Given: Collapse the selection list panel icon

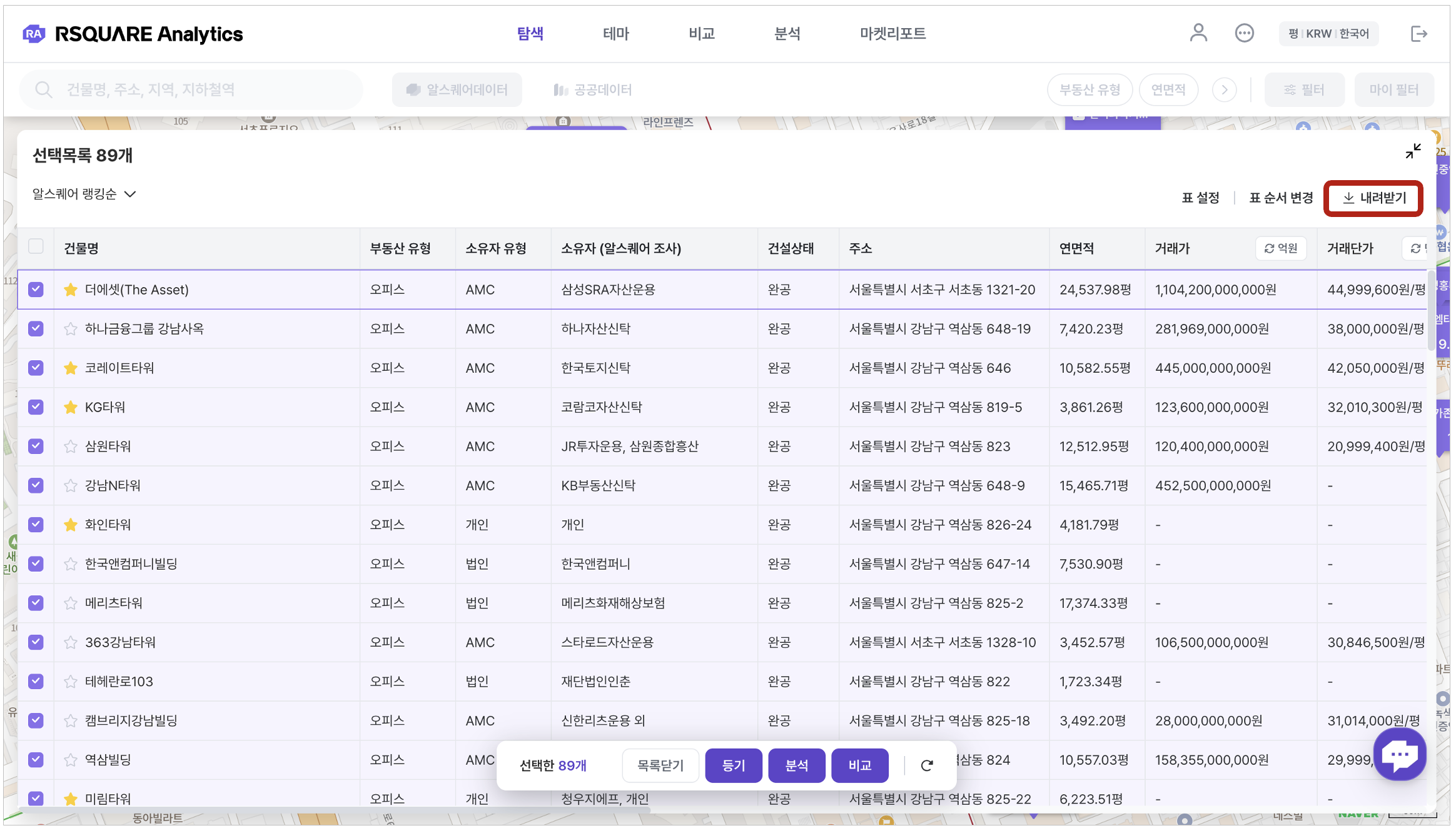Looking at the screenshot, I should (x=1413, y=151).
